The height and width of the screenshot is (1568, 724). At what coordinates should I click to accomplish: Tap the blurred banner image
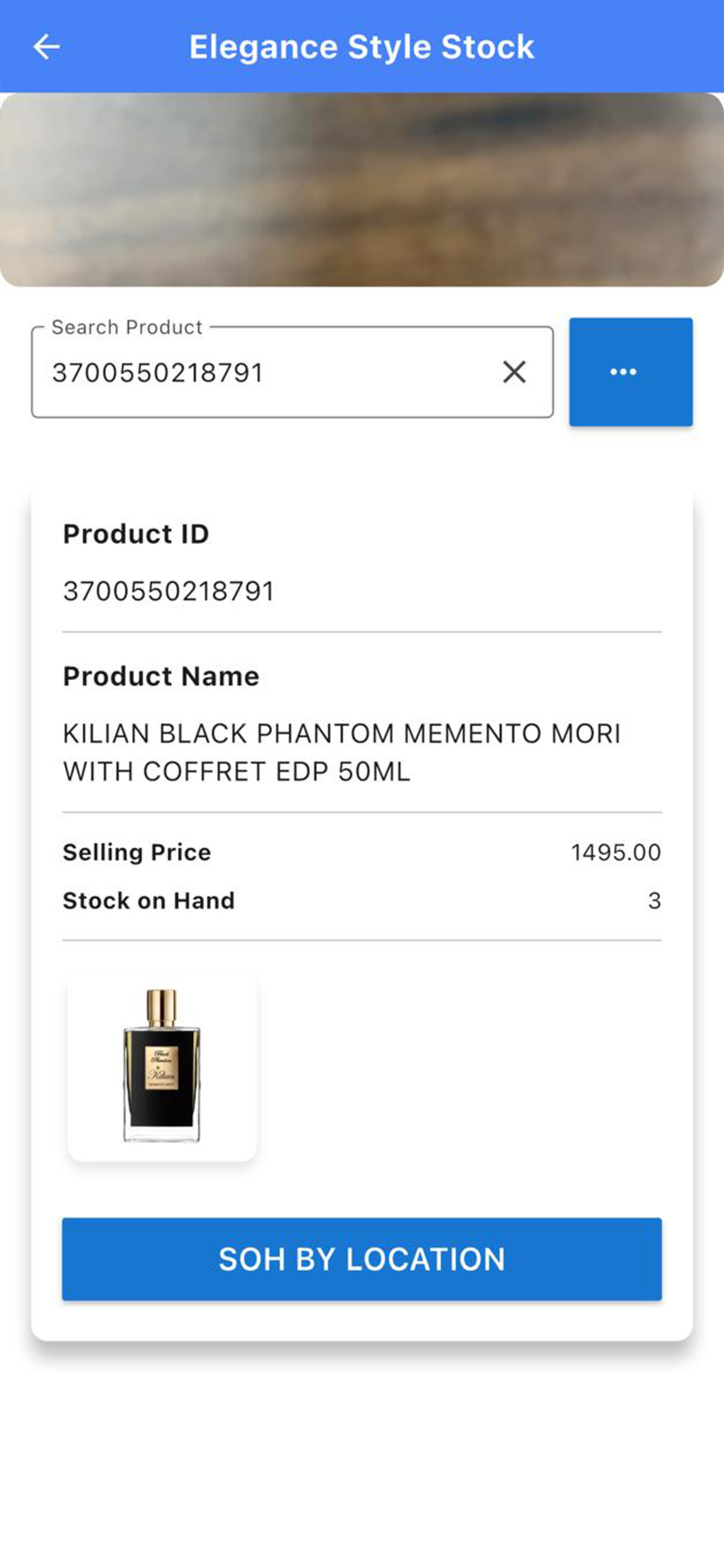[362, 190]
